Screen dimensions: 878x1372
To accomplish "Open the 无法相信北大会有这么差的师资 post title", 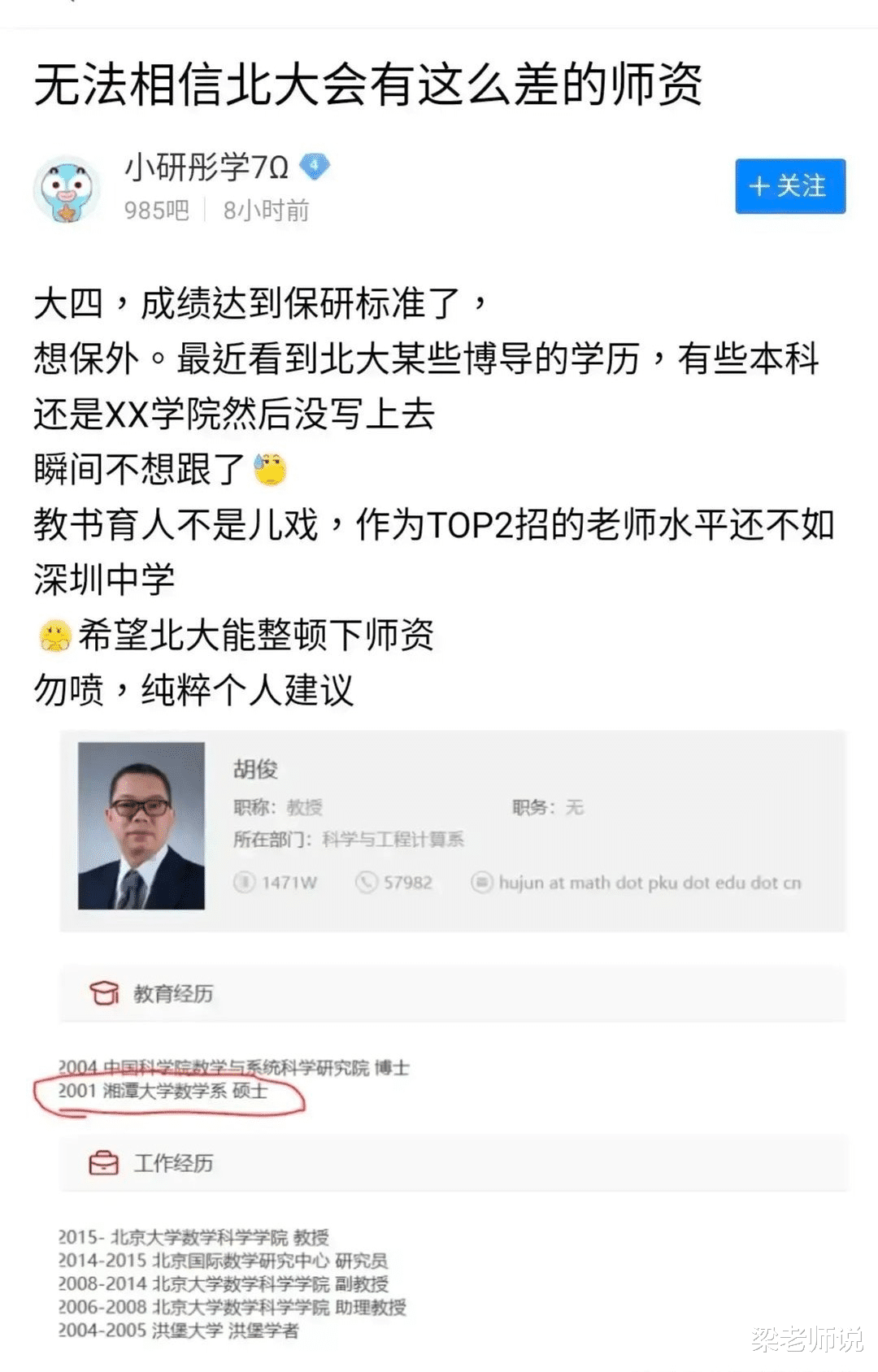I will coord(368,85).
